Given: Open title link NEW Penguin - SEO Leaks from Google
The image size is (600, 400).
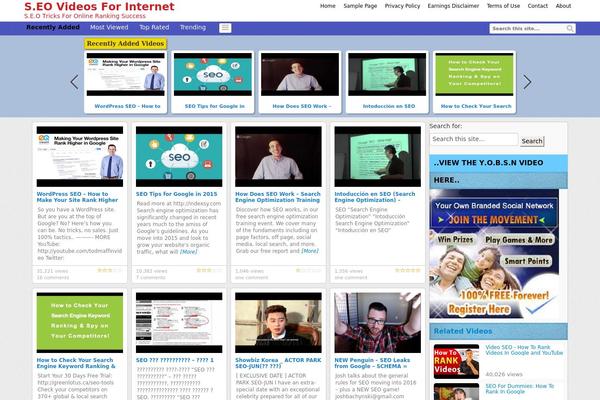Looking at the screenshot, I should pos(372,363).
